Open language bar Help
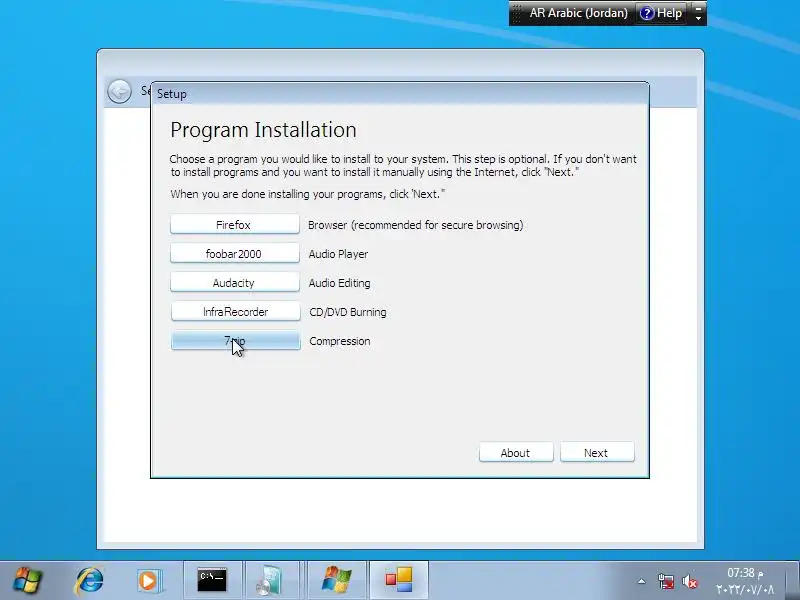The image size is (800, 600). (661, 13)
